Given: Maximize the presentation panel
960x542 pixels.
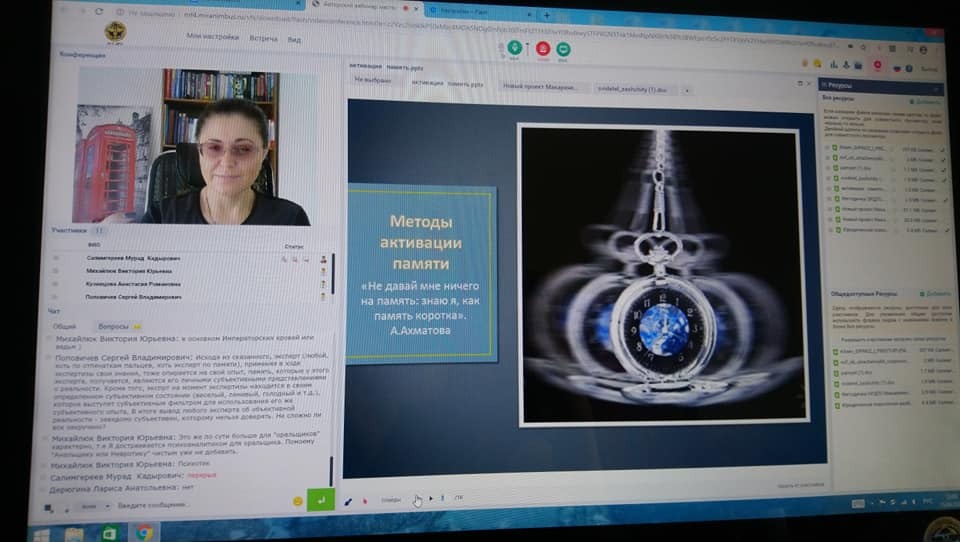Looking at the screenshot, I should pyautogui.click(x=800, y=83).
